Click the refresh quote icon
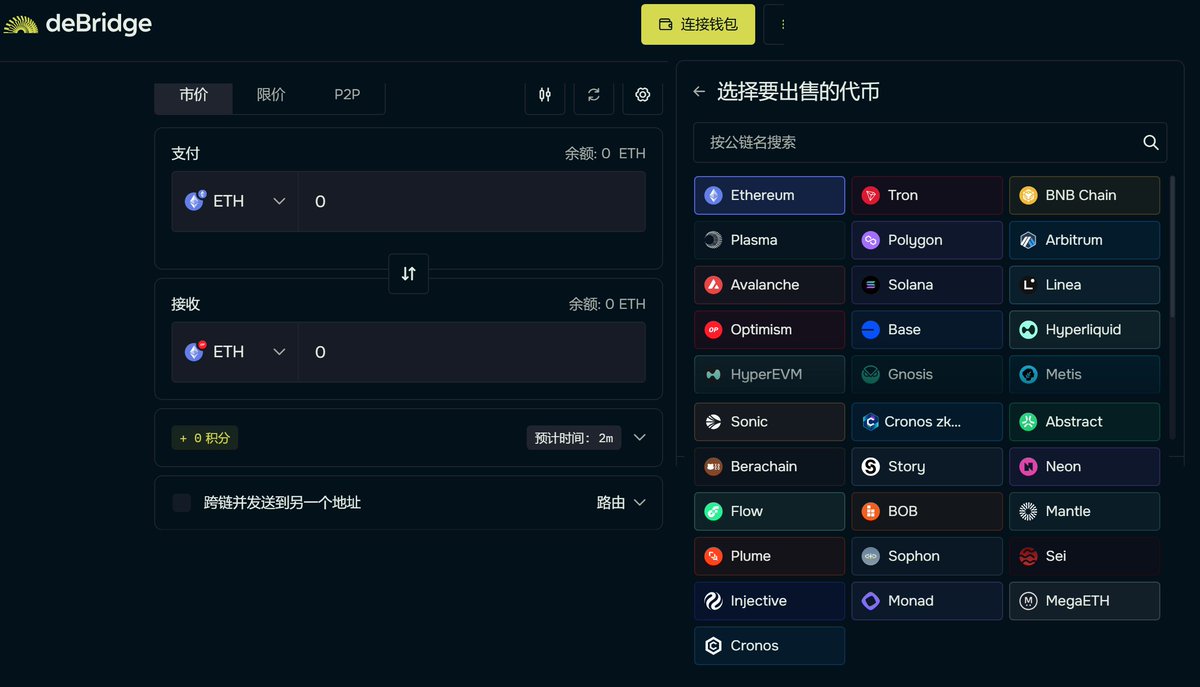1200x687 pixels. (x=594, y=94)
